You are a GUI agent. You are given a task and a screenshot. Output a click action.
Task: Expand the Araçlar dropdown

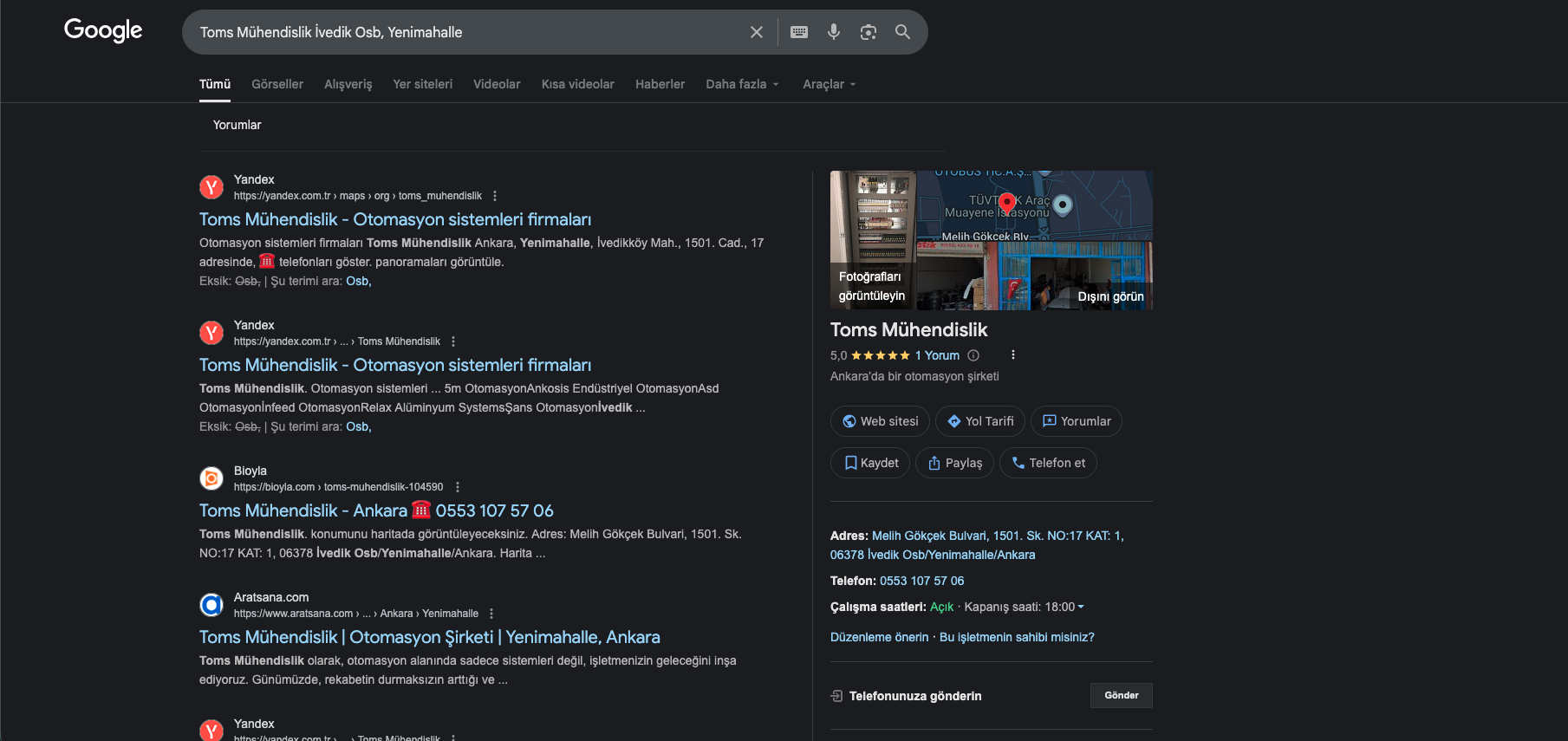point(830,84)
